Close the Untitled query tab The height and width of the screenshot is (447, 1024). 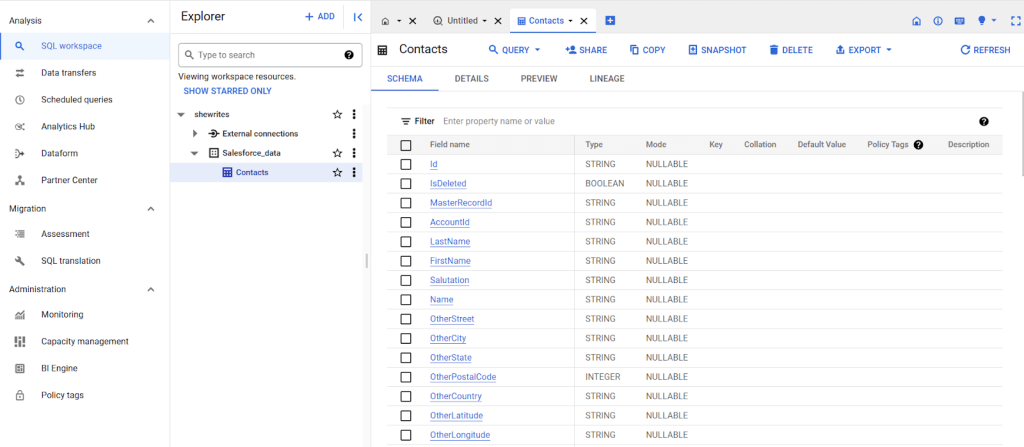pos(498,21)
